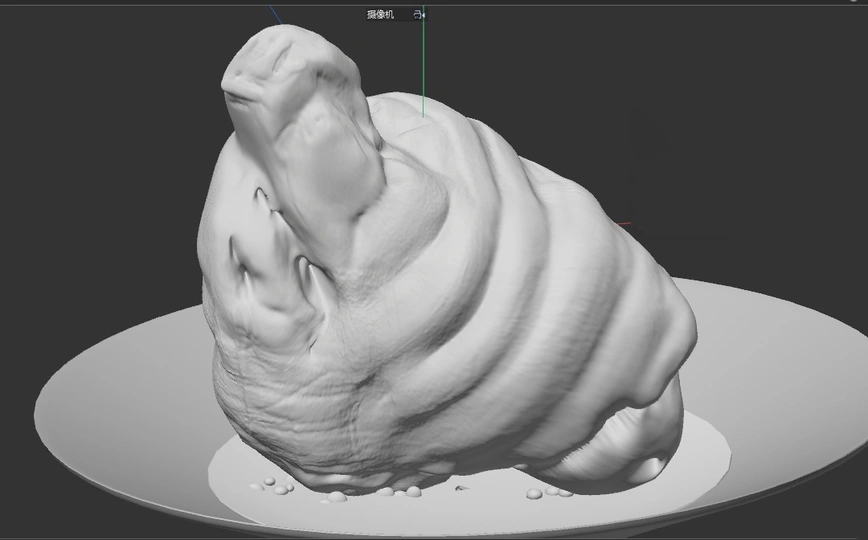The height and width of the screenshot is (540, 868).
Task: Select the middle ridged fold of the model
Action: 500,300
